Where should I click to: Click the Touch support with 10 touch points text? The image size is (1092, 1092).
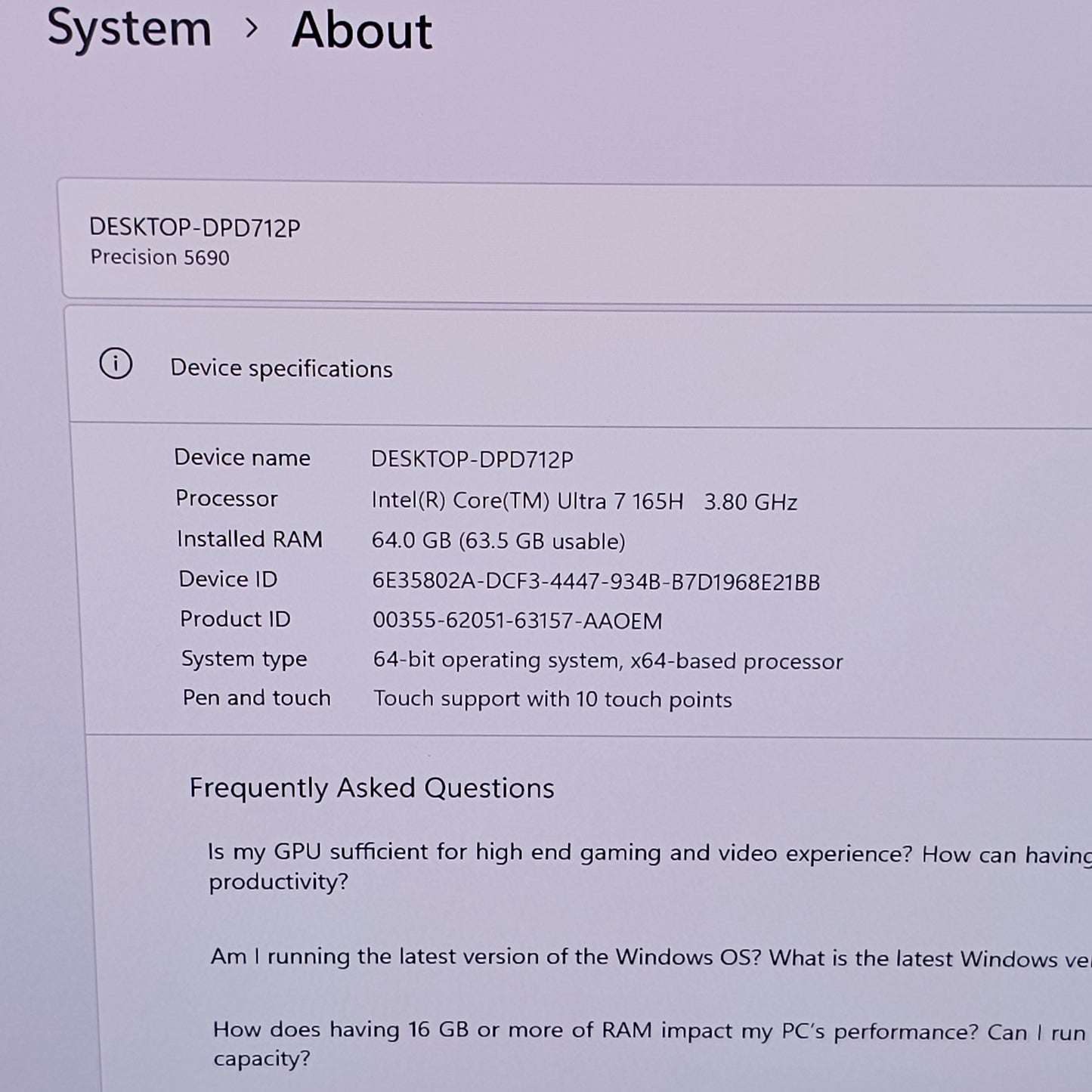click(x=552, y=699)
